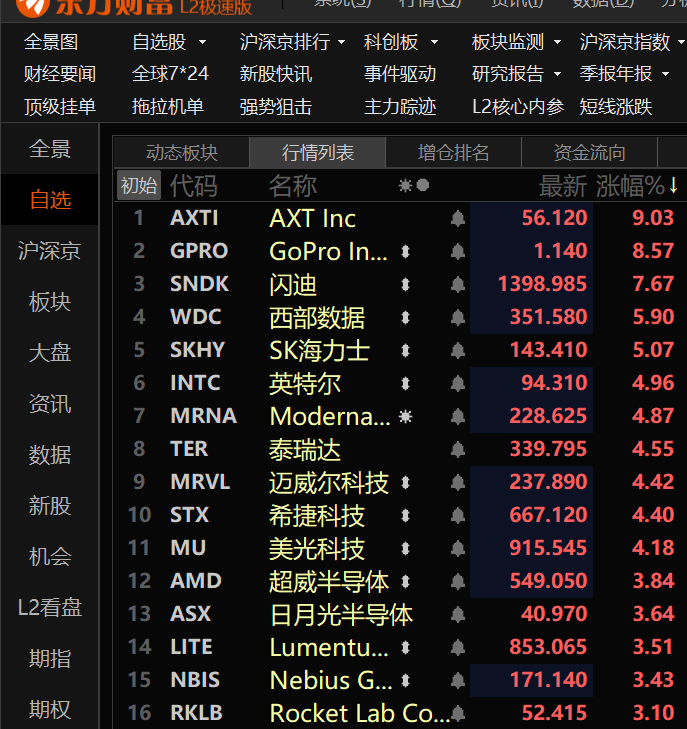Click the bell icon in WDC row
687x729 pixels.
pyautogui.click(x=458, y=318)
